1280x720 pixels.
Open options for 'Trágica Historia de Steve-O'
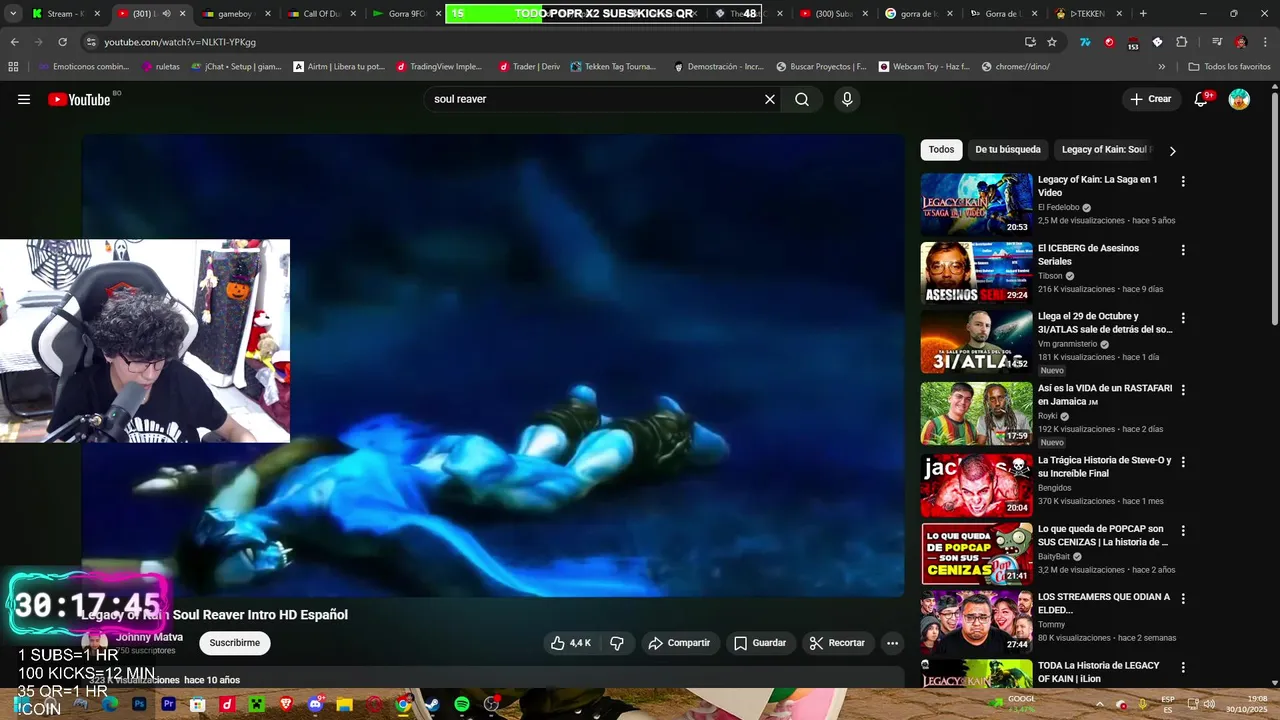click(1183, 462)
